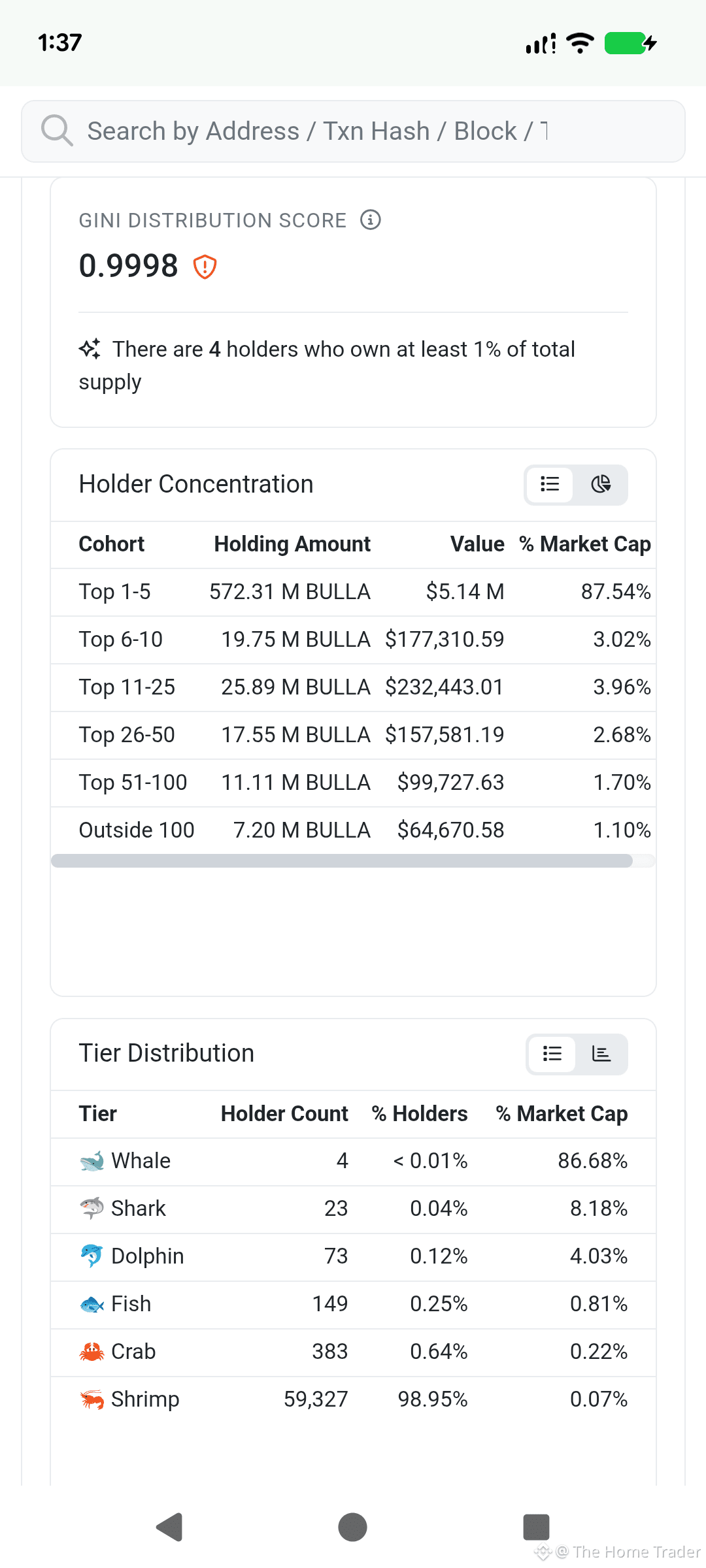The height and width of the screenshot is (1568, 706).
Task: Click the sparkle AI insight icon
Action: pos(90,349)
